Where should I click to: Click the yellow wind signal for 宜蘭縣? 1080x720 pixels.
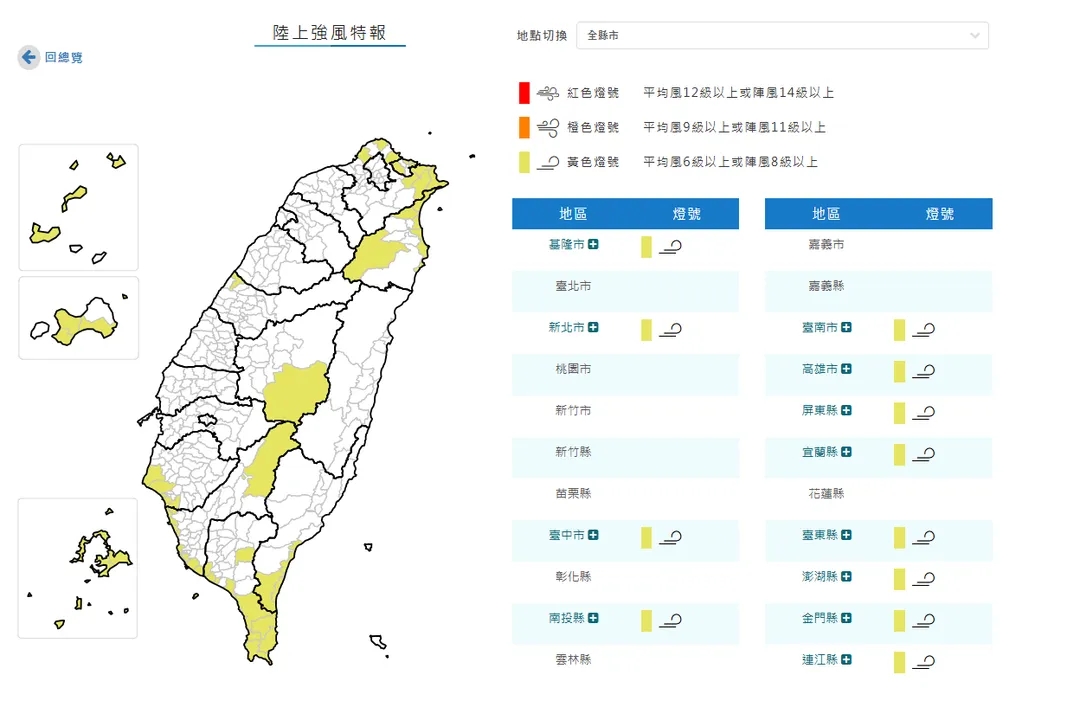[914, 454]
